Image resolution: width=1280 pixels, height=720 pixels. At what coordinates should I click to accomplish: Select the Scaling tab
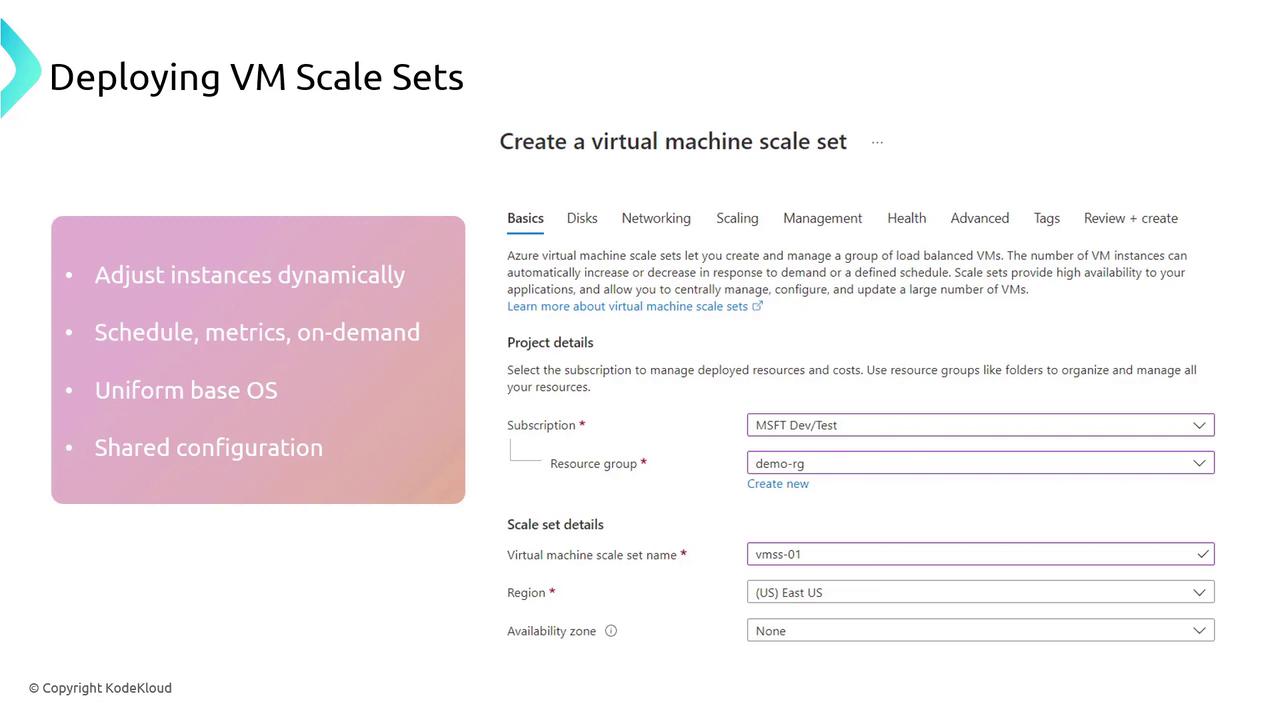pyautogui.click(x=737, y=218)
